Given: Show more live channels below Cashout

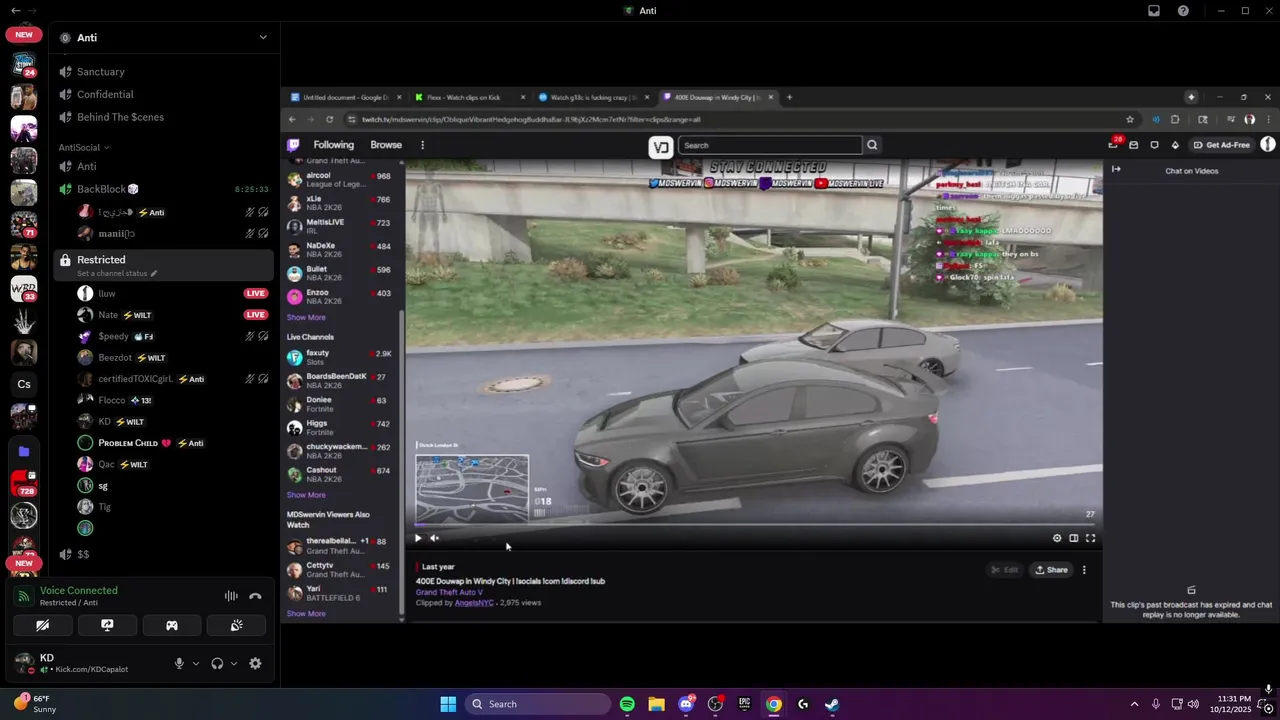Looking at the screenshot, I should coord(306,495).
